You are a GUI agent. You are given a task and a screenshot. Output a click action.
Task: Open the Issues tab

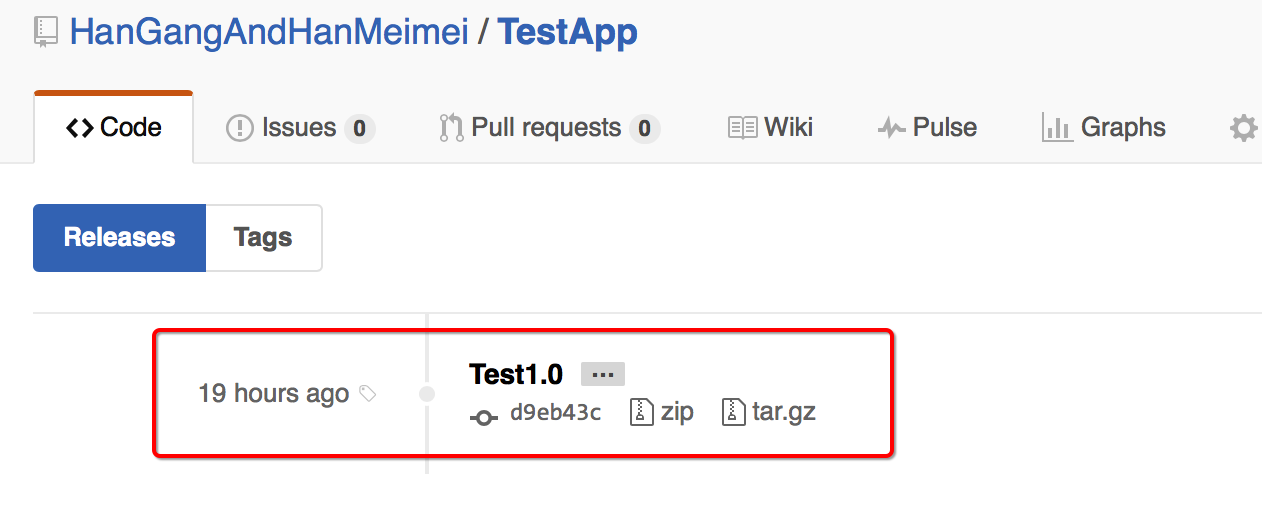[x=301, y=128]
